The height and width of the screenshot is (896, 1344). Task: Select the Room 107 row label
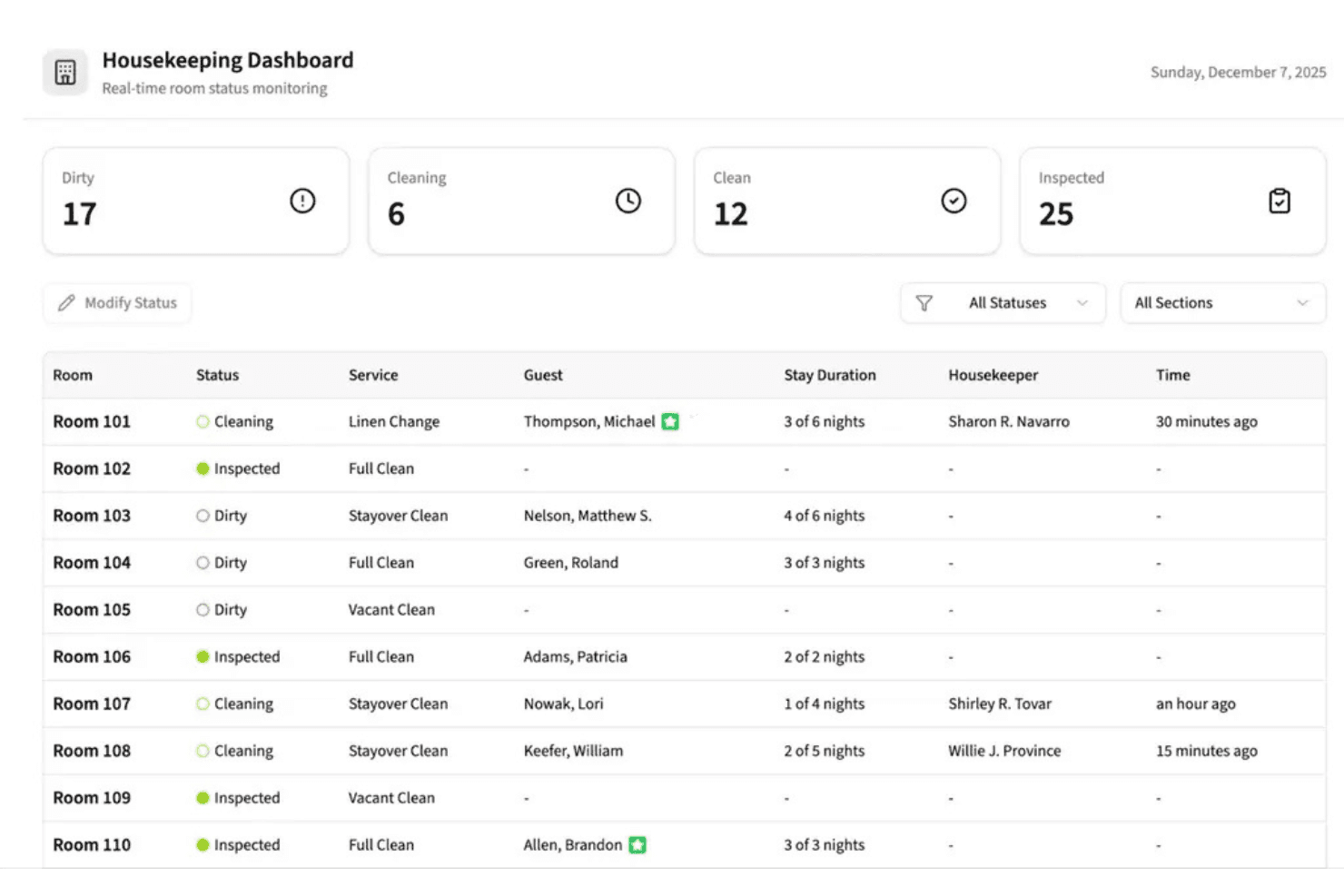click(x=92, y=704)
